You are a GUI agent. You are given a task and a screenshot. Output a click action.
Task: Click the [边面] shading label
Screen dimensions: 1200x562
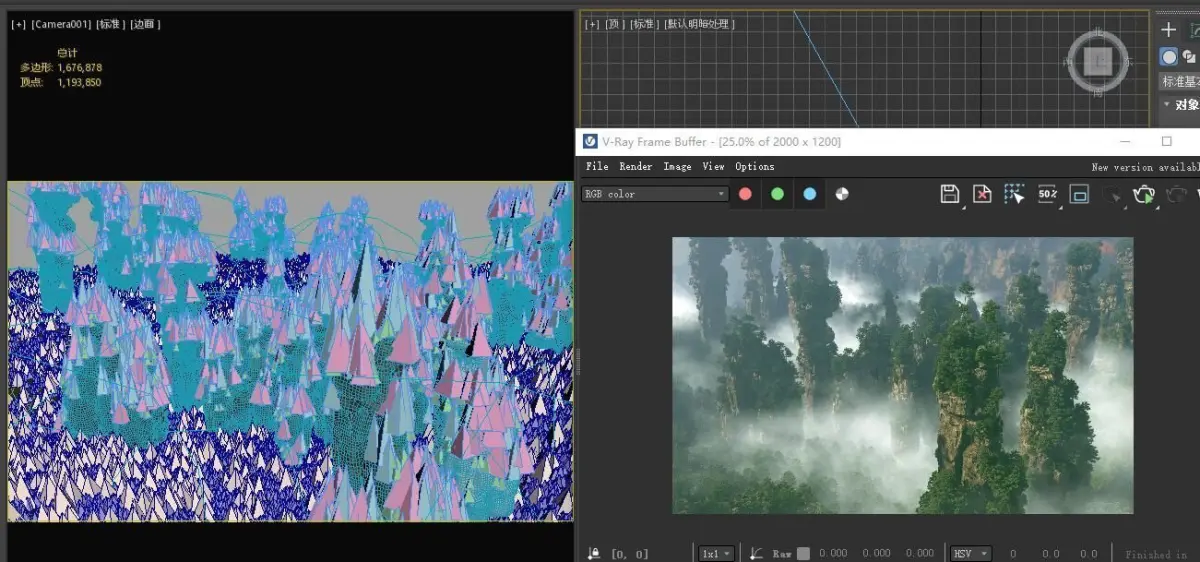[x=145, y=24]
